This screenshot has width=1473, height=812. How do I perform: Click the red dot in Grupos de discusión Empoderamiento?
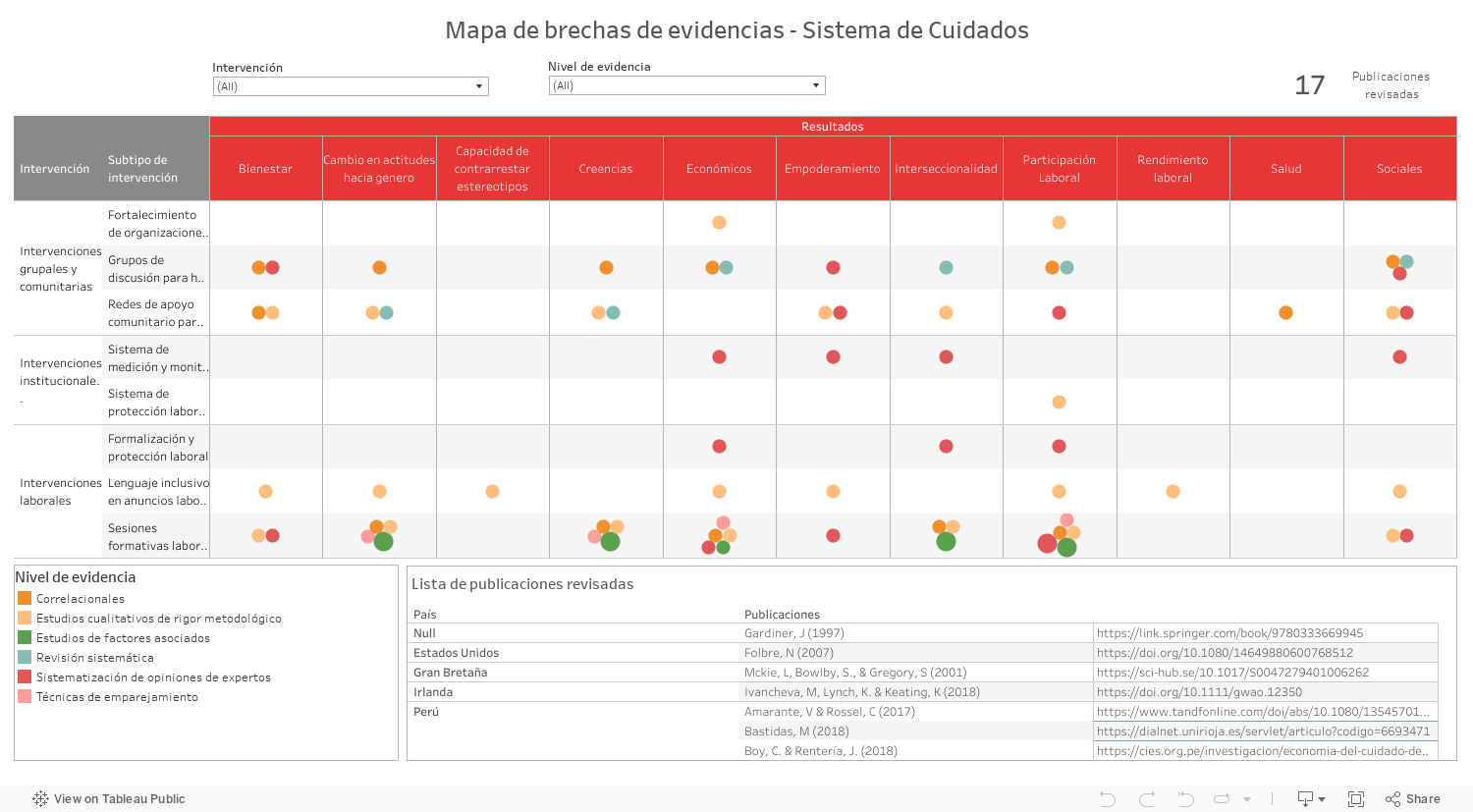833,267
